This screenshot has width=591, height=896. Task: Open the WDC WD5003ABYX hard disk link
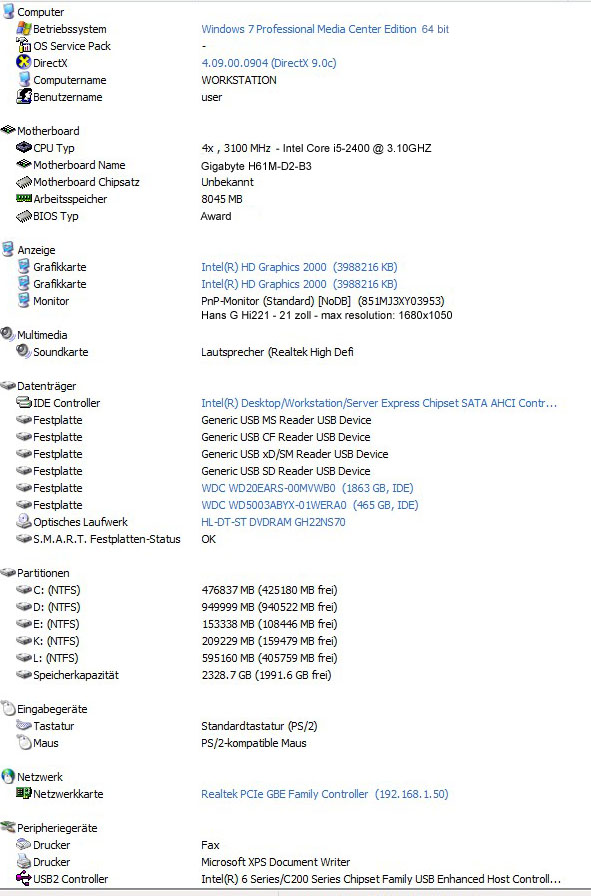[310, 505]
